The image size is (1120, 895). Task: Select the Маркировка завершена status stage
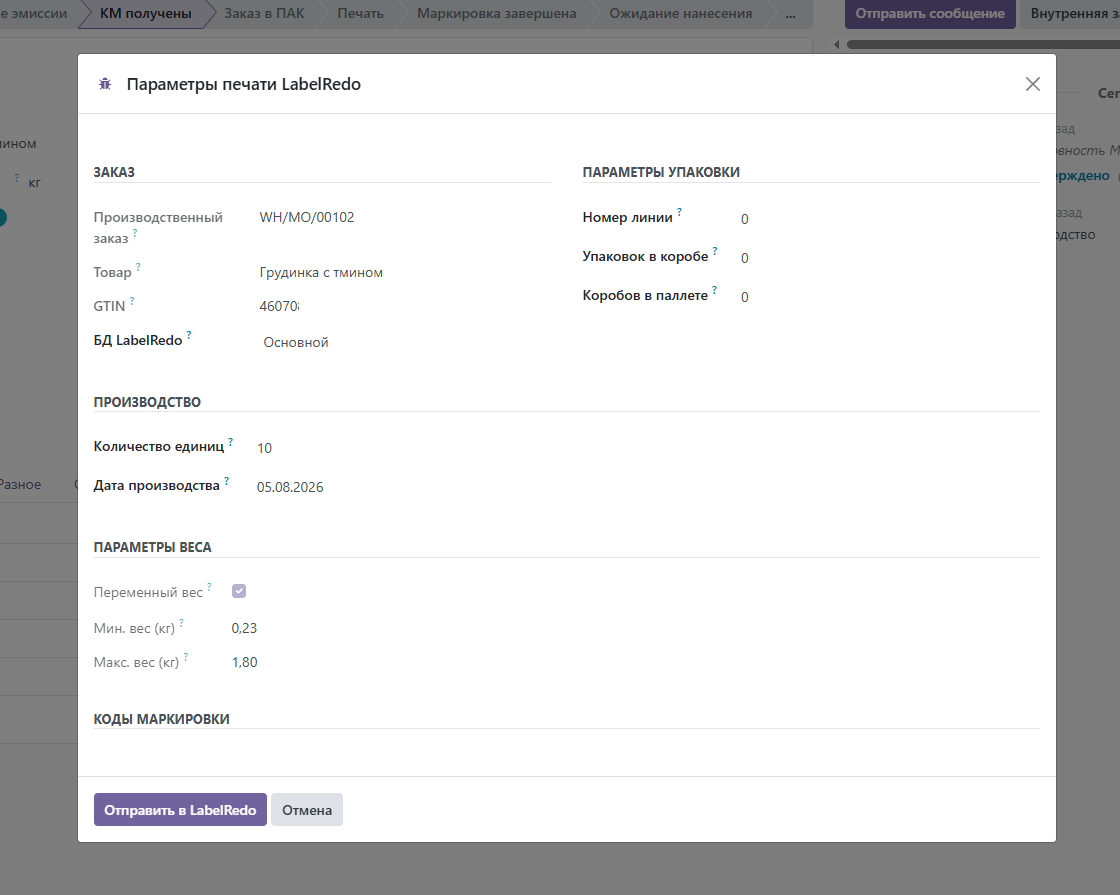496,14
